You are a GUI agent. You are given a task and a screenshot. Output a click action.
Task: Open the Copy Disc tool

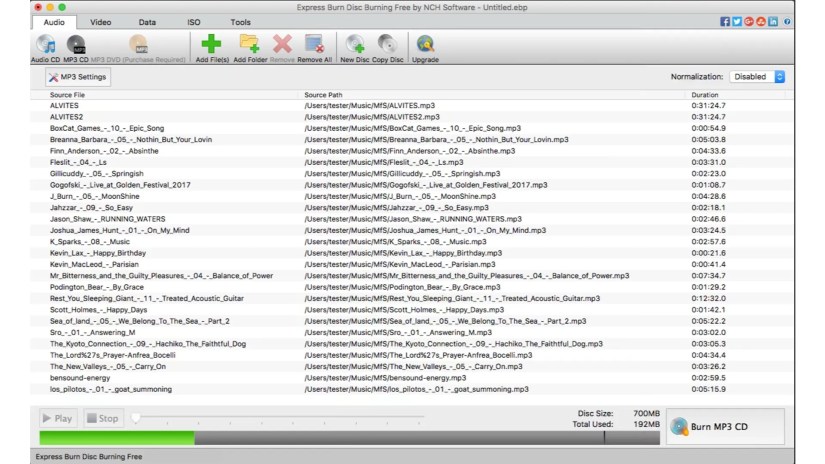click(388, 48)
